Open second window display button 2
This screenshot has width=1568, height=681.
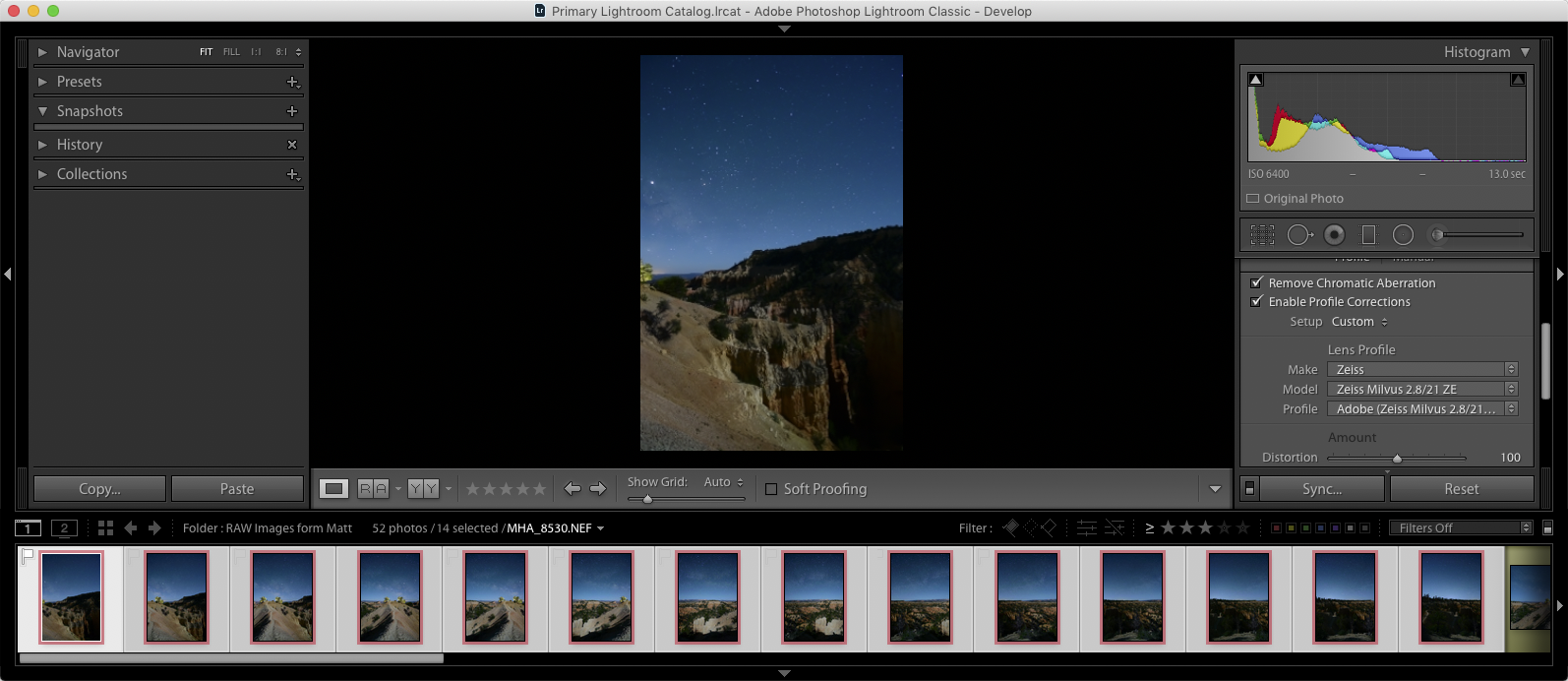coord(64,527)
